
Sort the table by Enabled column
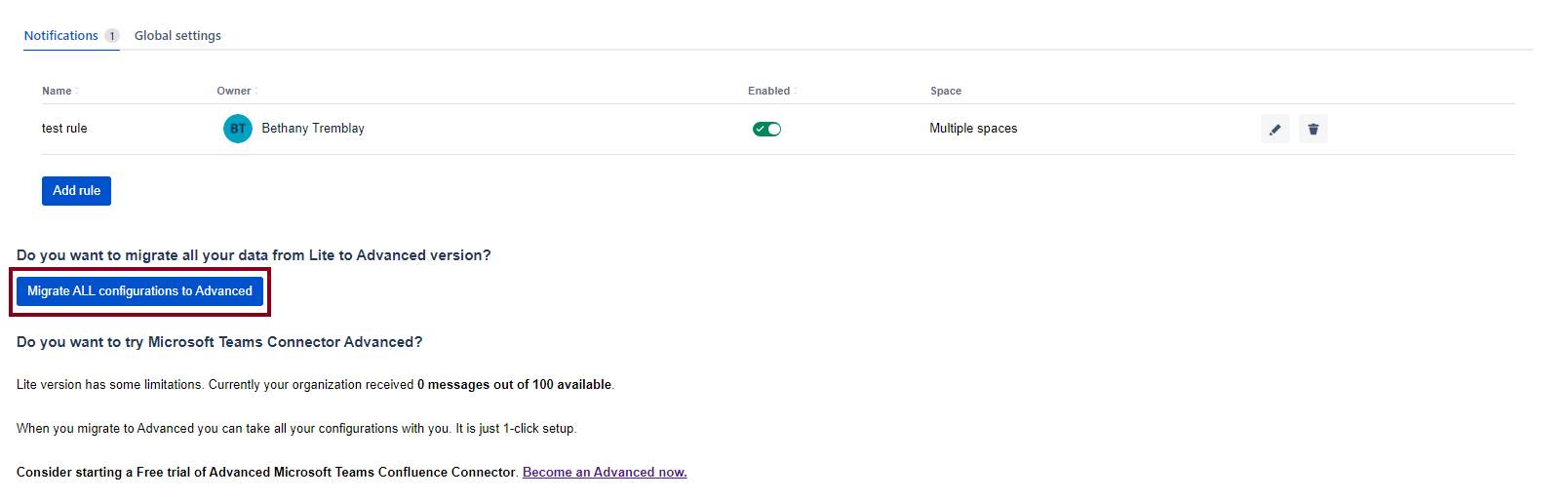tap(770, 91)
